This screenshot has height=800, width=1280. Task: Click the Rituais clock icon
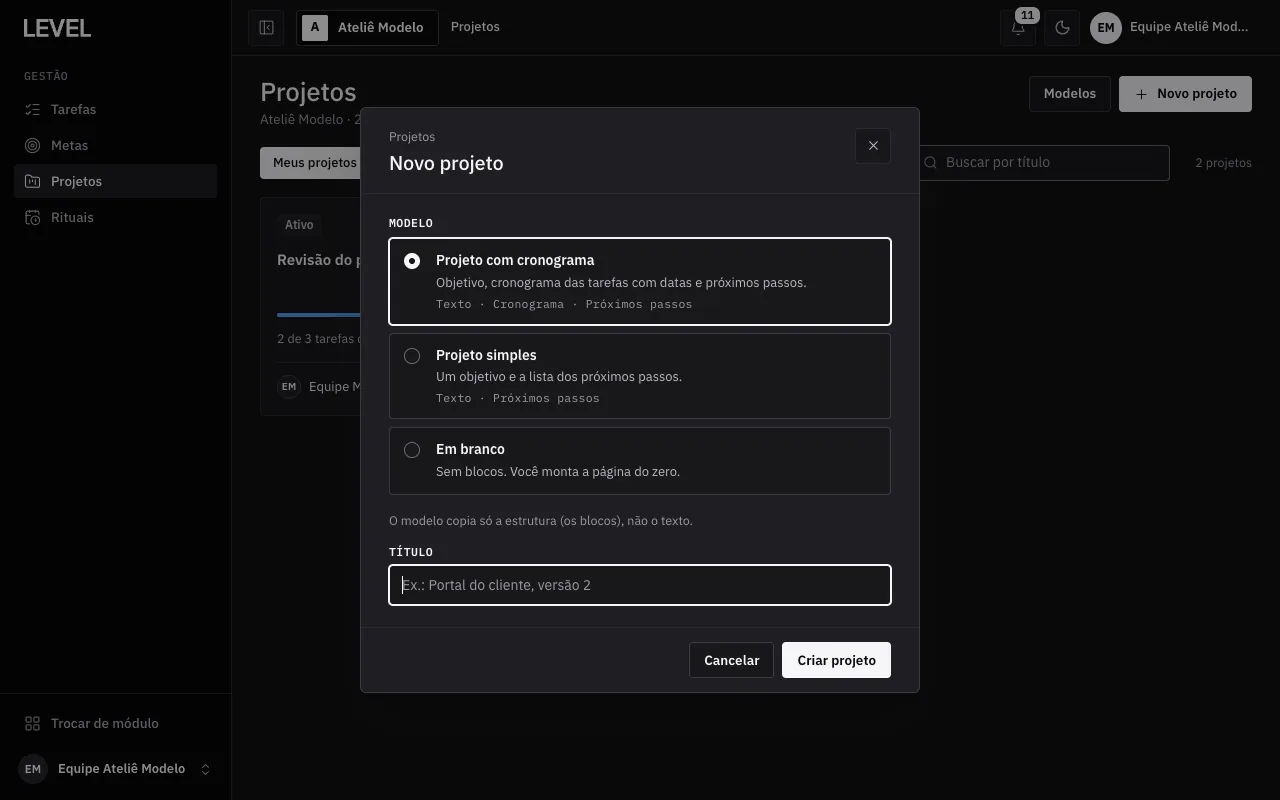33,217
